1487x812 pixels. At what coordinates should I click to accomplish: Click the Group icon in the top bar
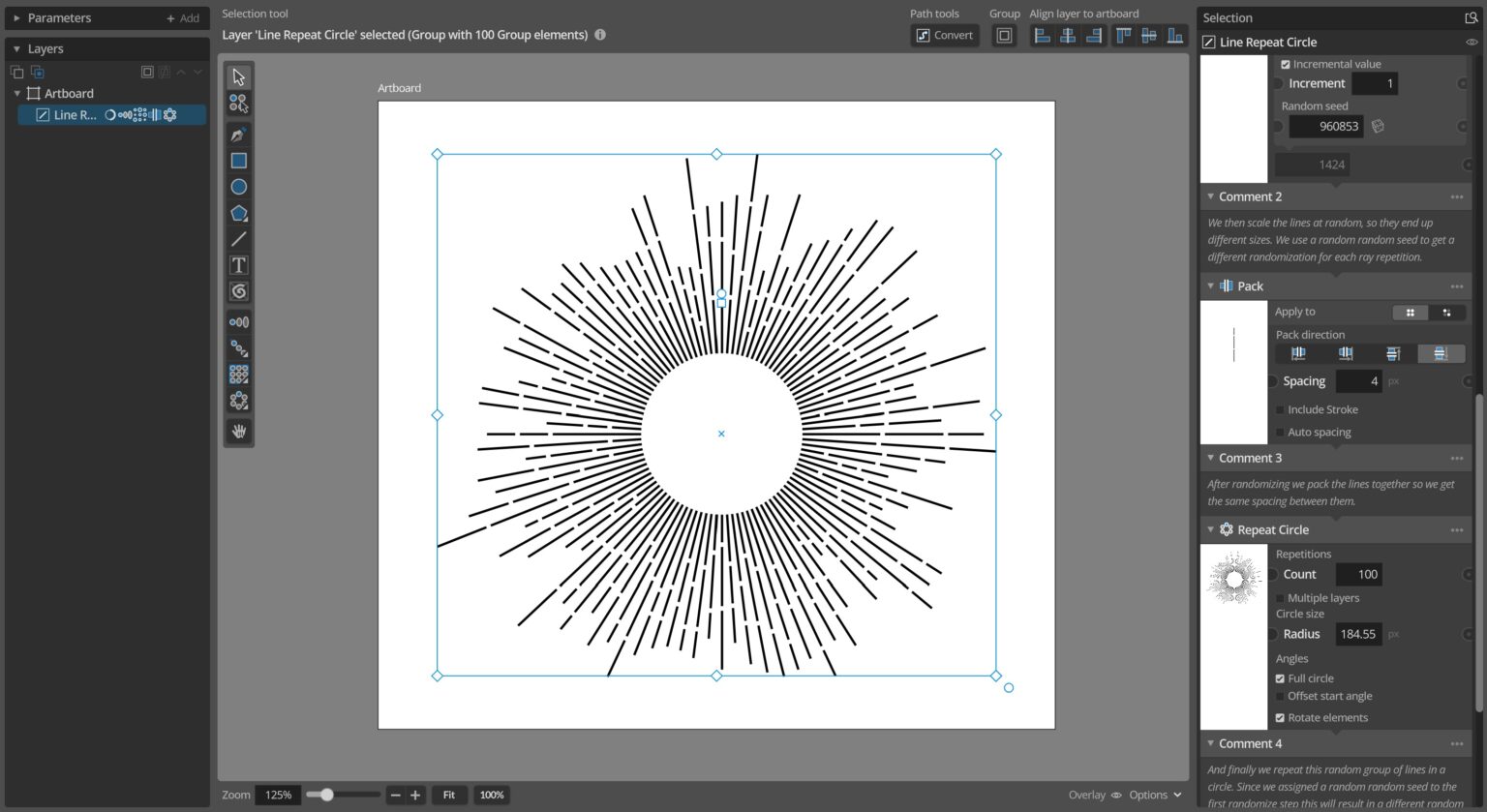[x=1004, y=34]
